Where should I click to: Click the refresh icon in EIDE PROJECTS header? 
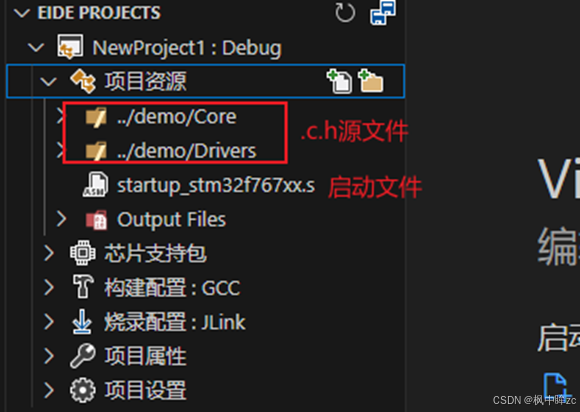[345, 13]
